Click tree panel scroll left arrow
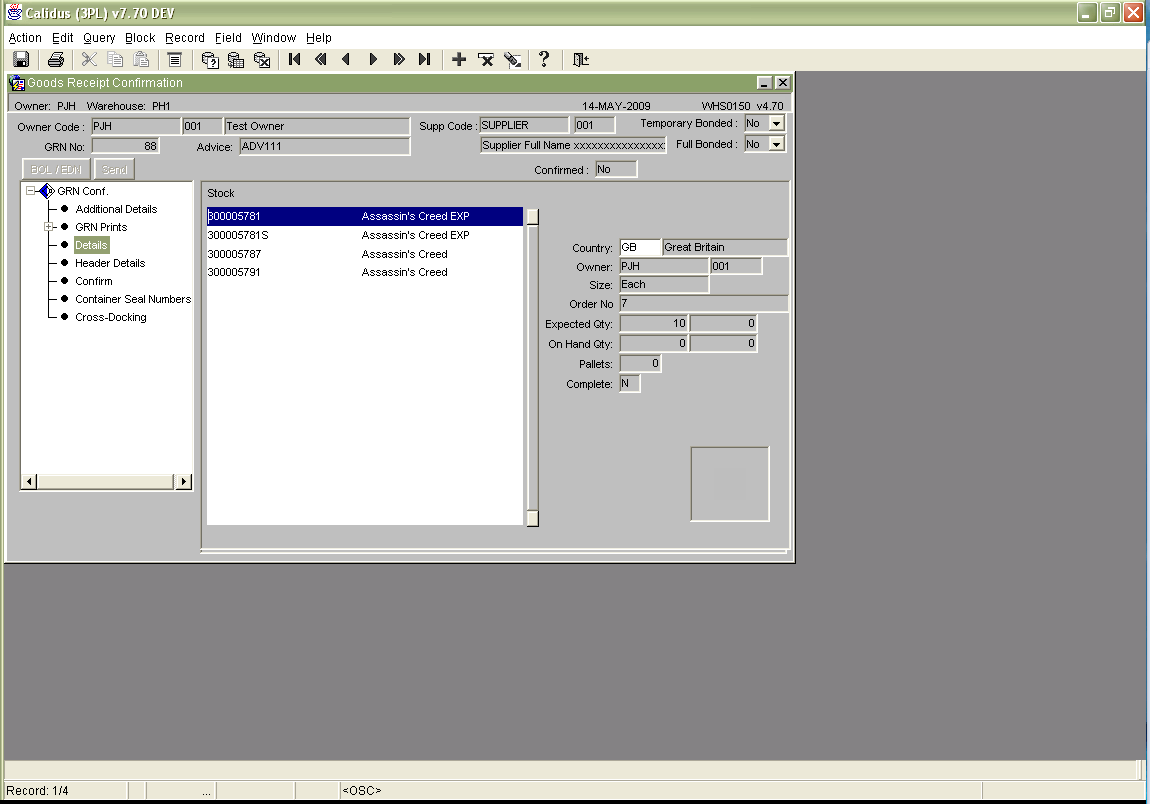Screen dimensions: 1150x804 [29, 482]
